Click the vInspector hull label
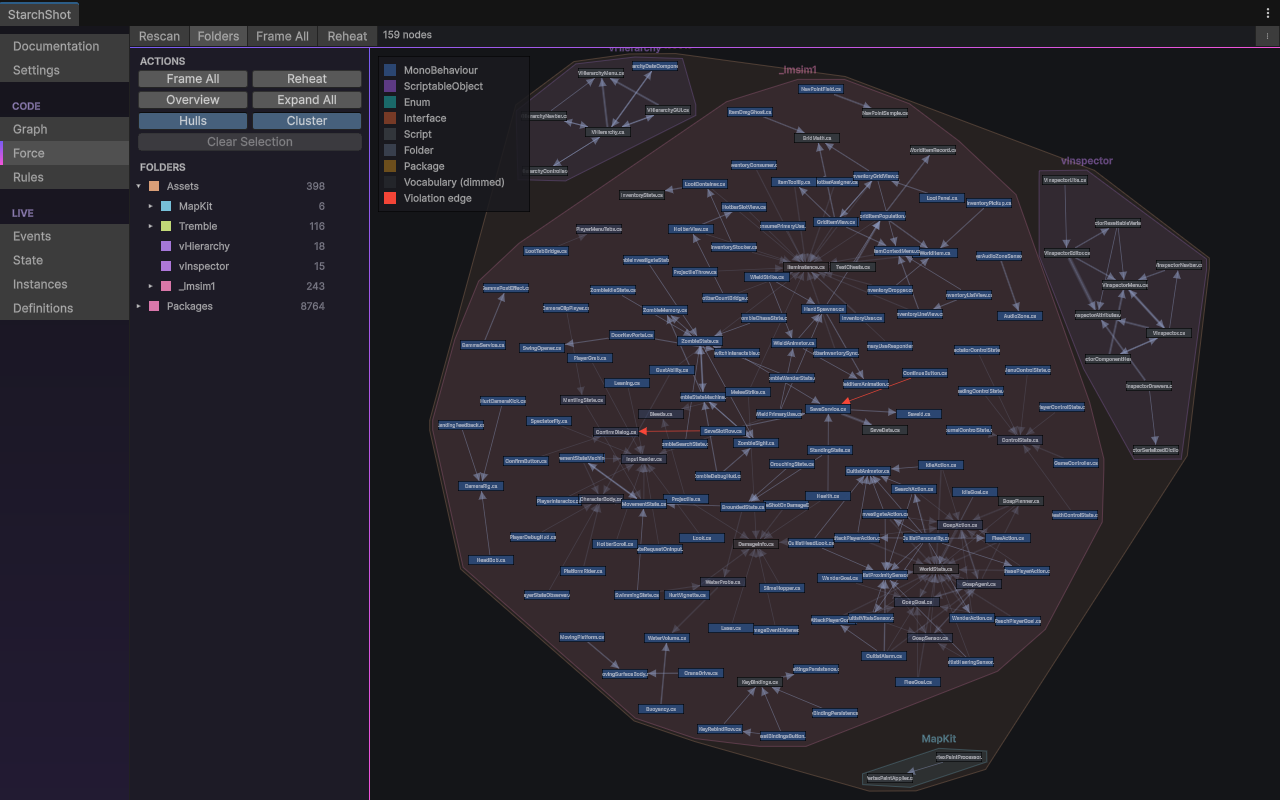The height and width of the screenshot is (800, 1280). click(1087, 161)
